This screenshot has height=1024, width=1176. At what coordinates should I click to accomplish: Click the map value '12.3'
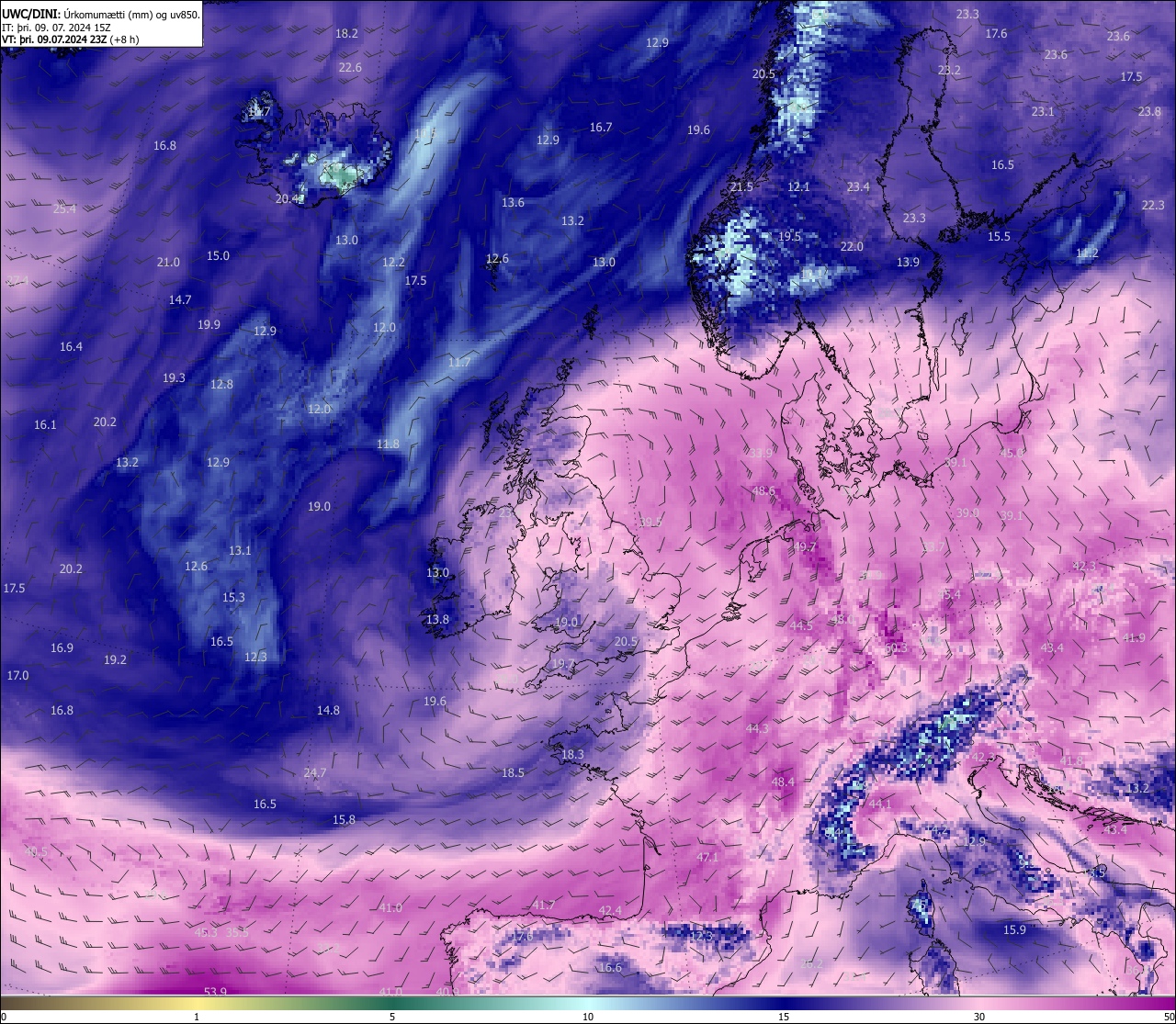[x=255, y=657]
